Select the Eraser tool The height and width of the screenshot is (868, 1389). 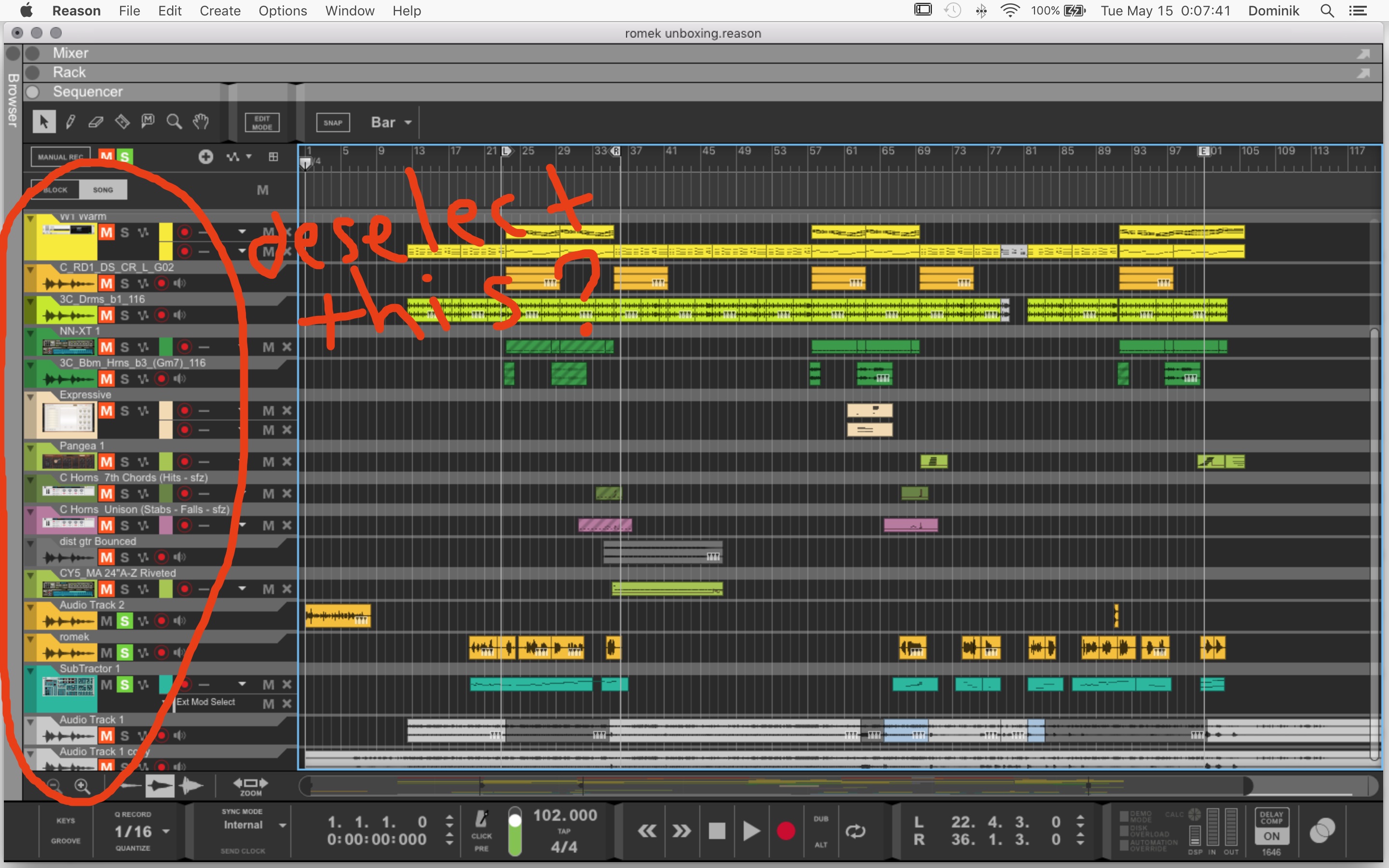click(96, 122)
